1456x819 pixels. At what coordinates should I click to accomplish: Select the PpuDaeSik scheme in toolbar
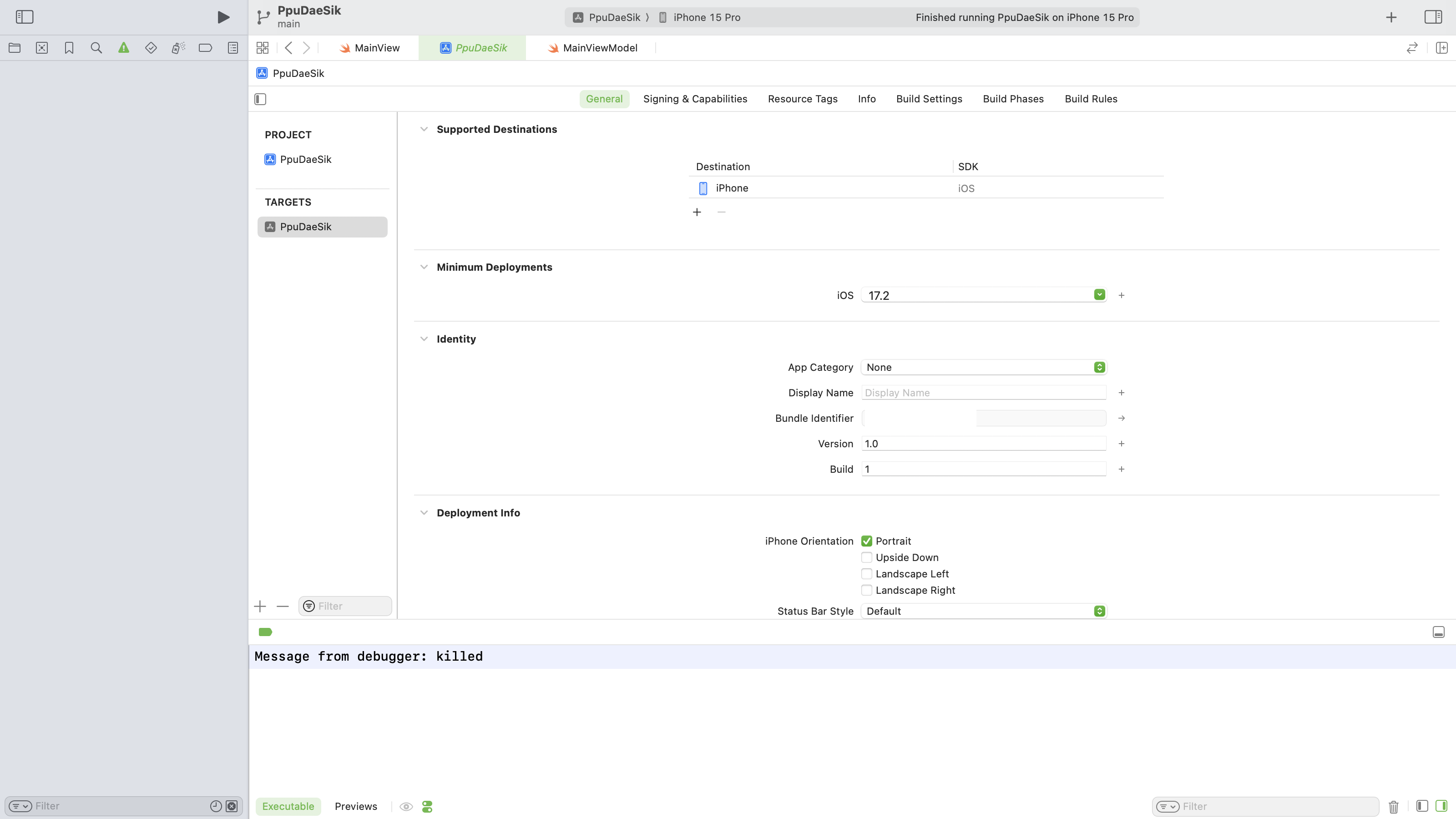[607, 18]
